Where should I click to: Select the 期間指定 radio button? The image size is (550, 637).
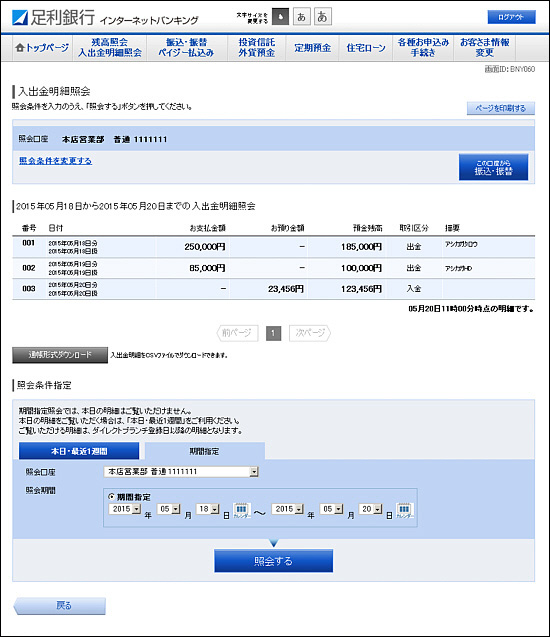(111, 496)
